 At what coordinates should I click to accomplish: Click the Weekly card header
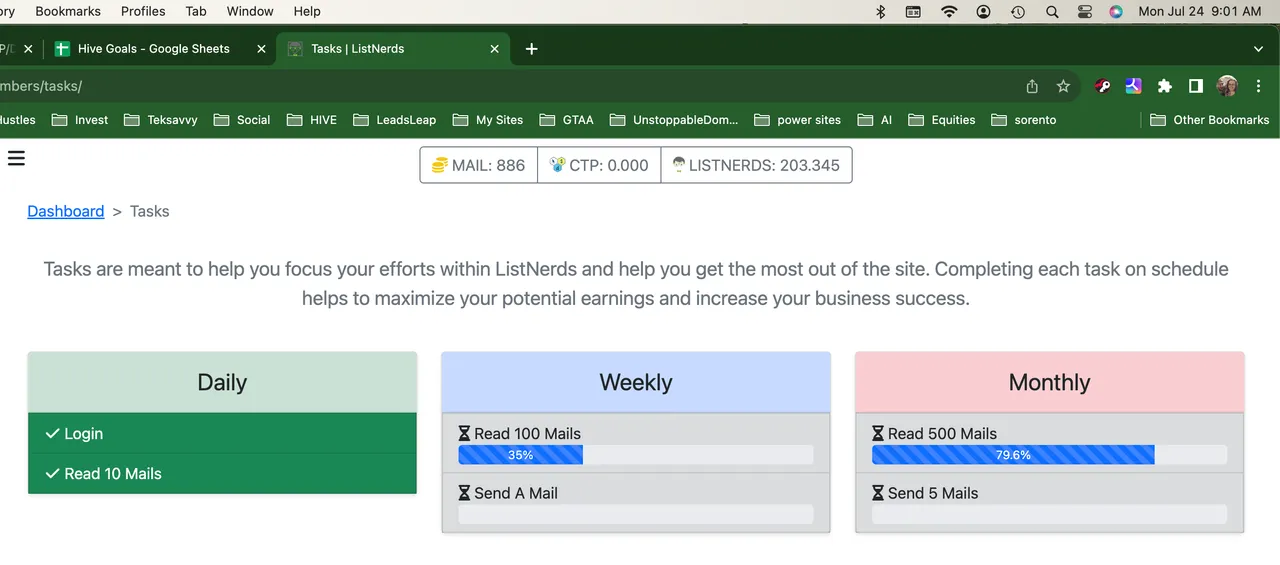coord(636,382)
